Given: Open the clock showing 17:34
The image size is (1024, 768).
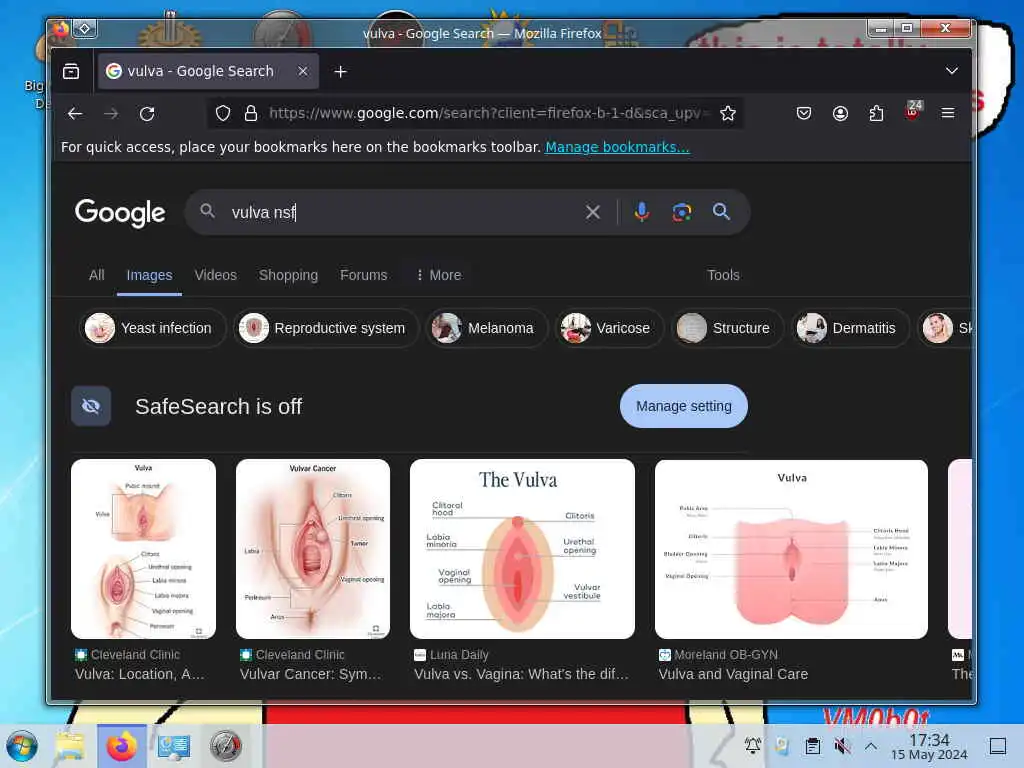Looking at the screenshot, I should click(929, 746).
